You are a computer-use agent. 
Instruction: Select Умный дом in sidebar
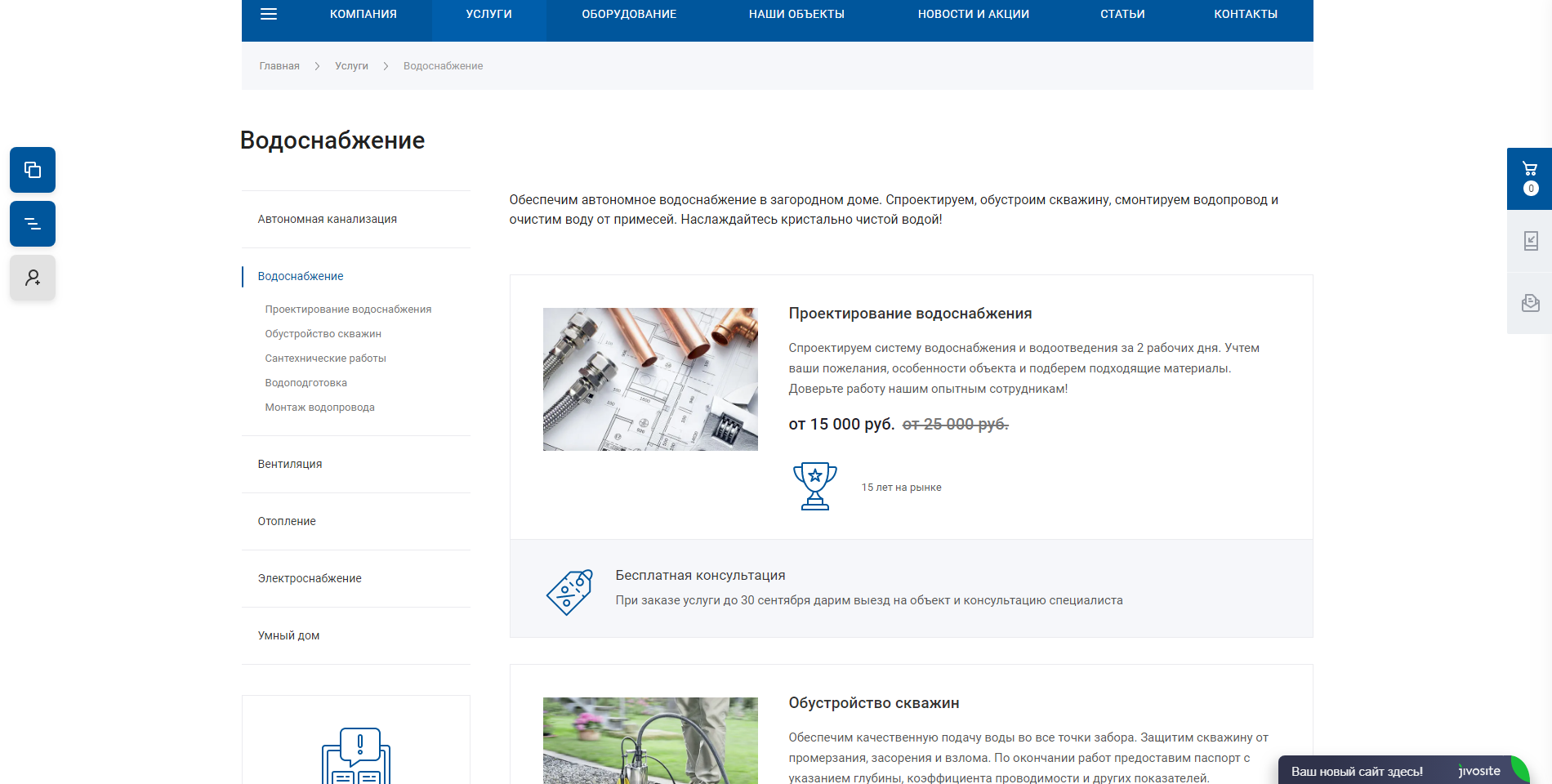click(288, 635)
